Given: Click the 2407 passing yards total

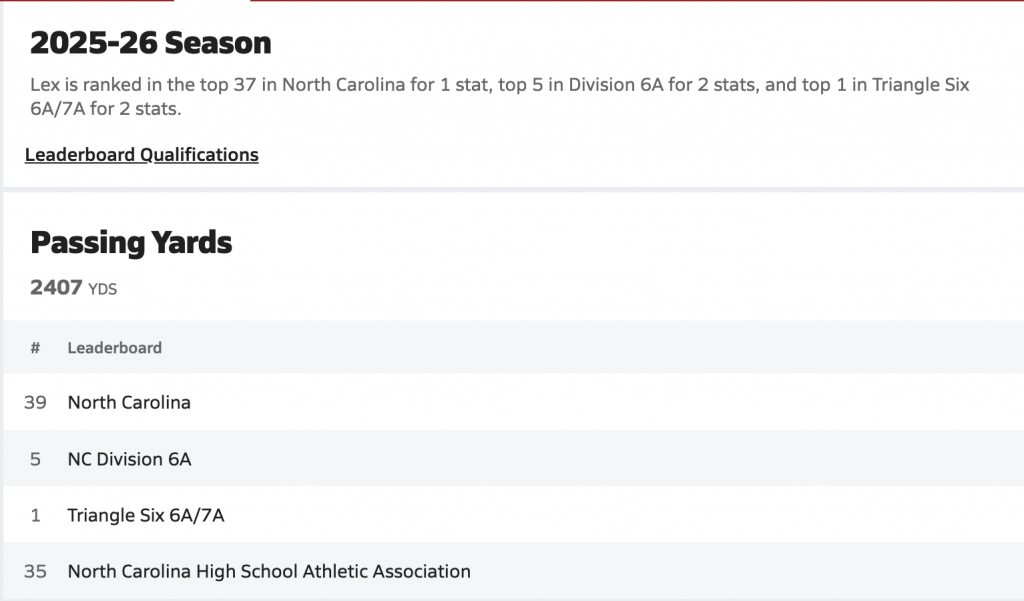Looking at the screenshot, I should (x=56, y=288).
